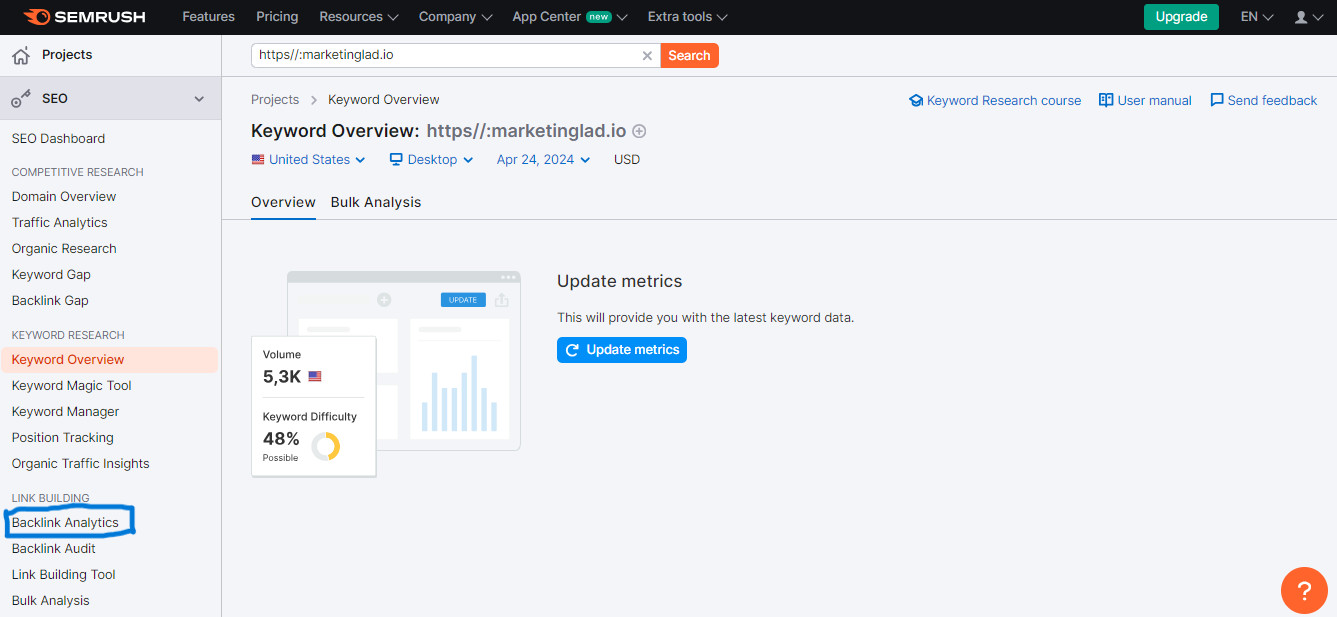Click the Projects home icon
This screenshot has width=1337, height=617.
(x=20, y=55)
